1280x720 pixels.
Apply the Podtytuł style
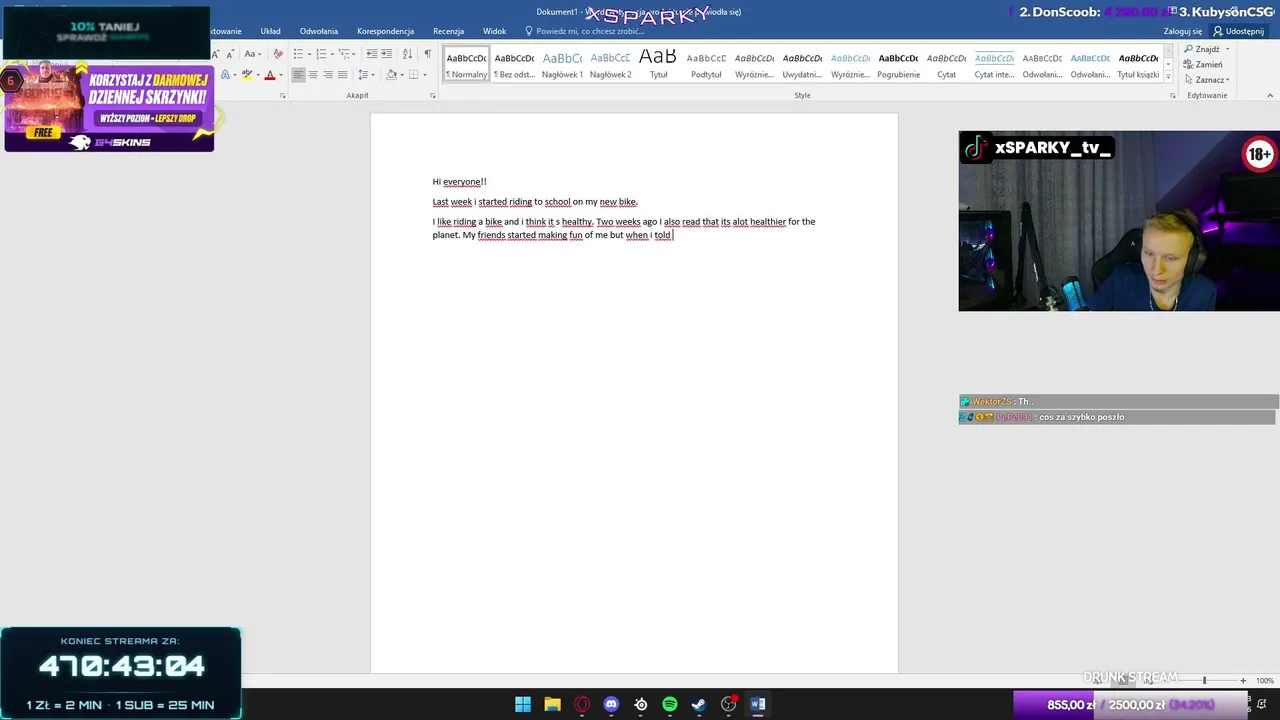[x=706, y=64]
